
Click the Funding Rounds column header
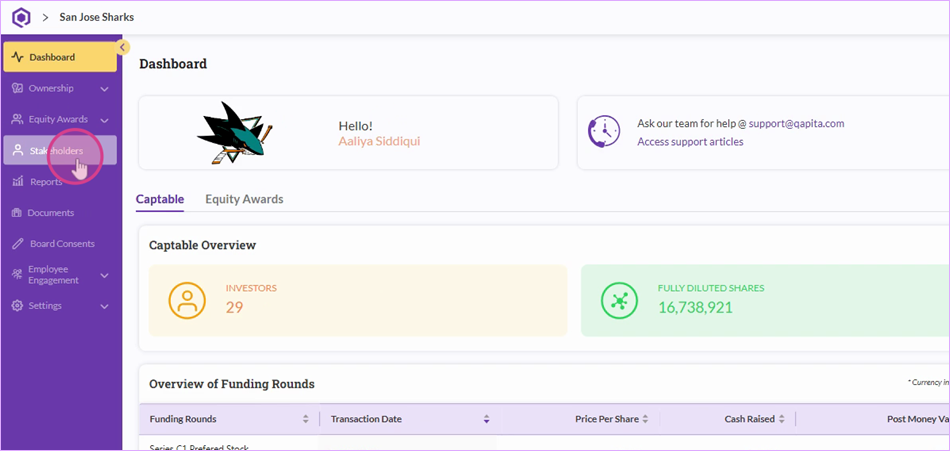(183, 419)
